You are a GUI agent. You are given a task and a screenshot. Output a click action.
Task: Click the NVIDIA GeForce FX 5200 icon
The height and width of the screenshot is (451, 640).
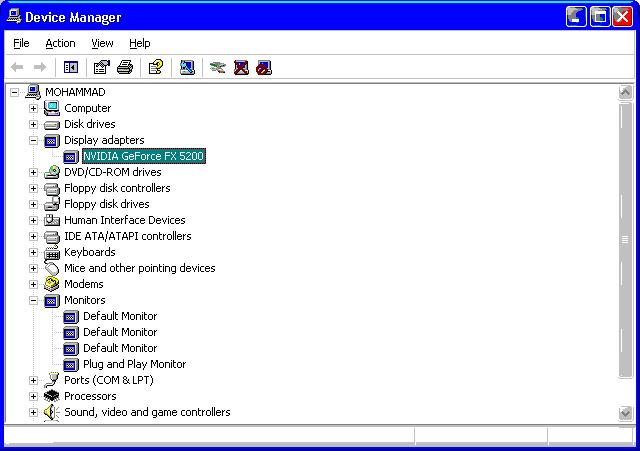click(71, 157)
